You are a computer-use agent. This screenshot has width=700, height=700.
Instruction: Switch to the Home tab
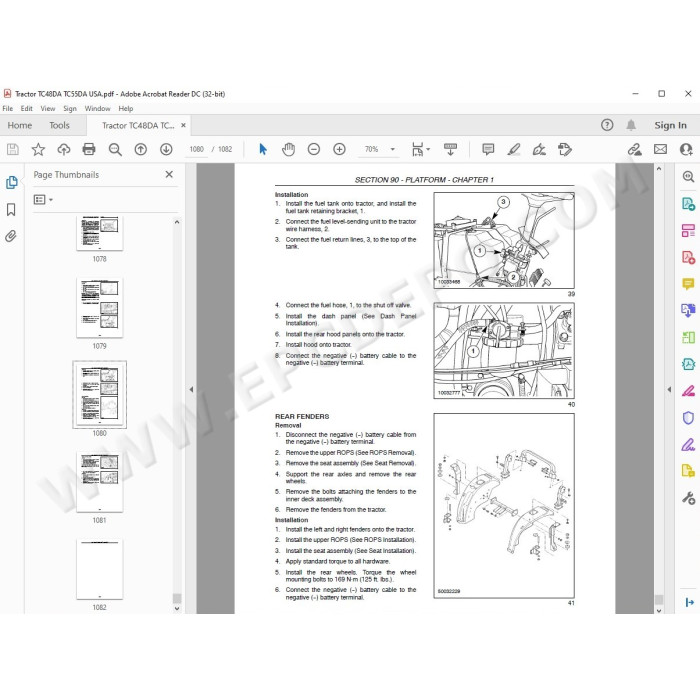click(x=20, y=125)
